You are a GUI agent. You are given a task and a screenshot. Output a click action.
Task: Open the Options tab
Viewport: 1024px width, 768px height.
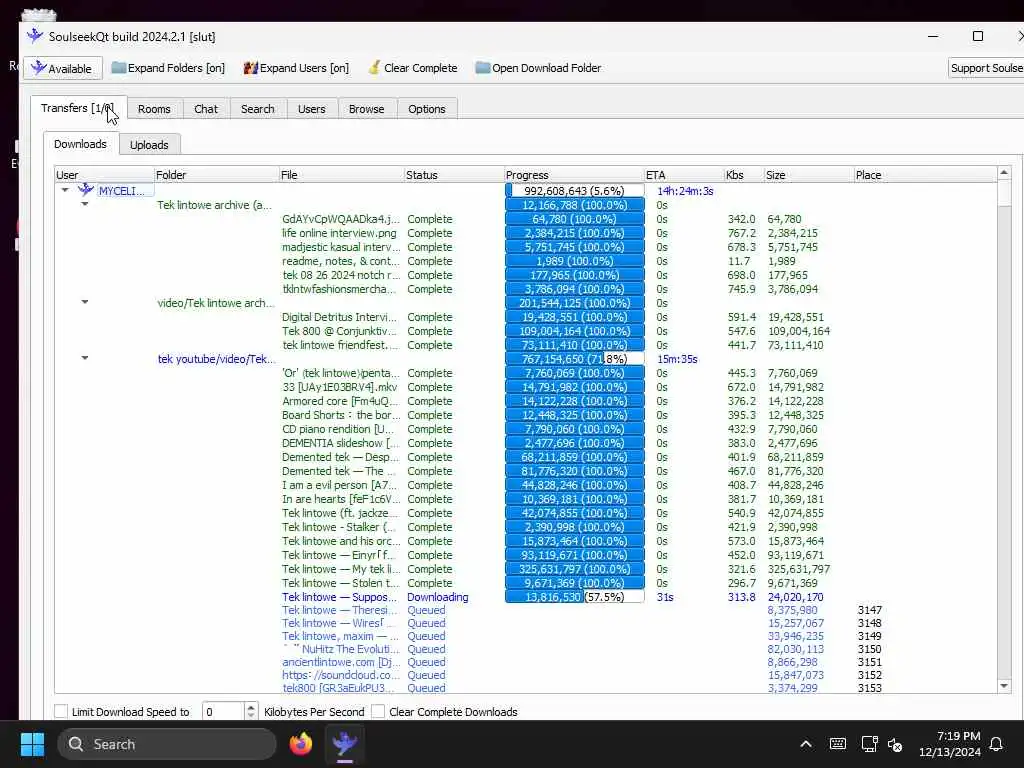point(427,109)
